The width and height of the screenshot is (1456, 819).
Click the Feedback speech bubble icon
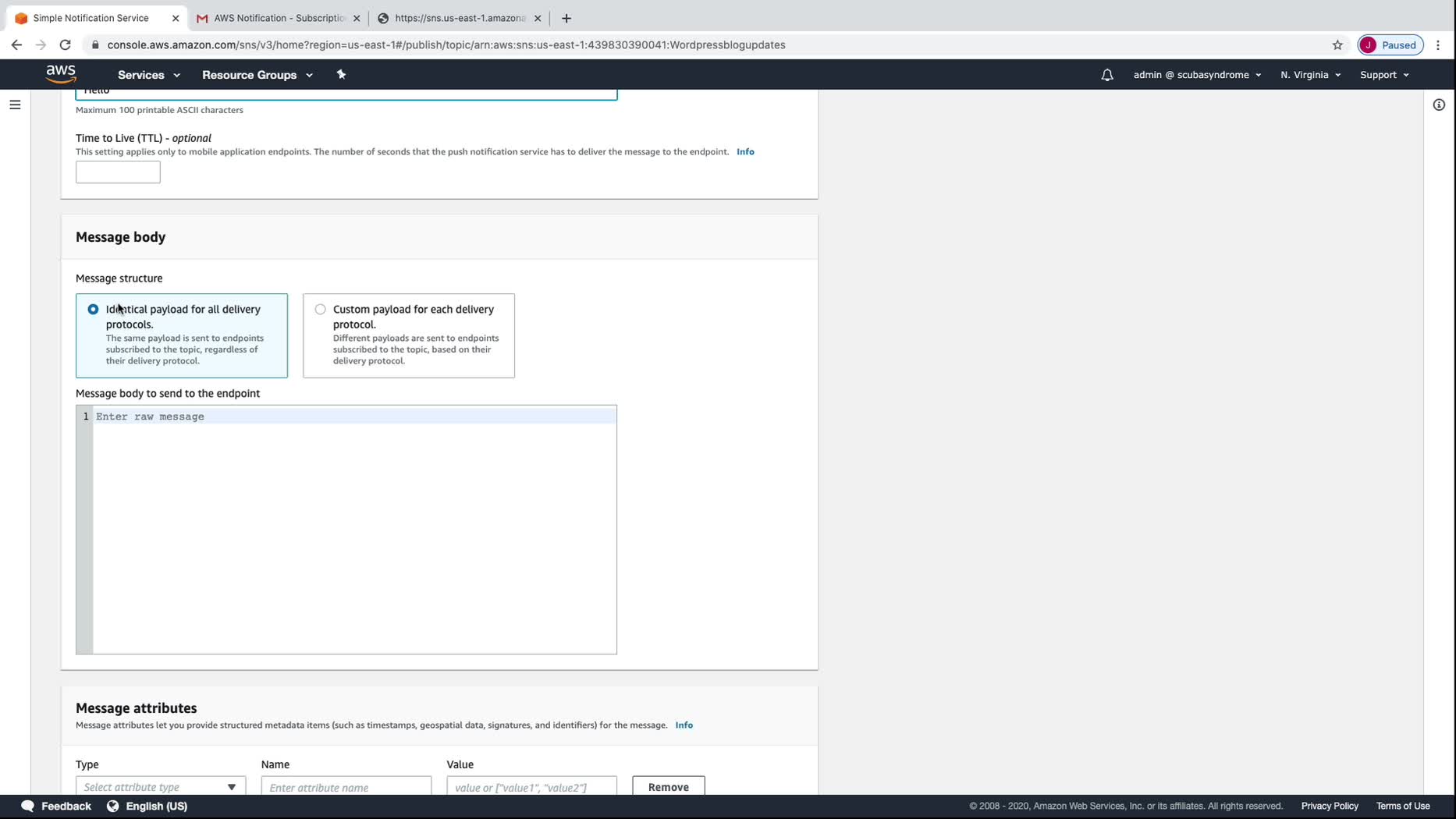pyautogui.click(x=27, y=806)
